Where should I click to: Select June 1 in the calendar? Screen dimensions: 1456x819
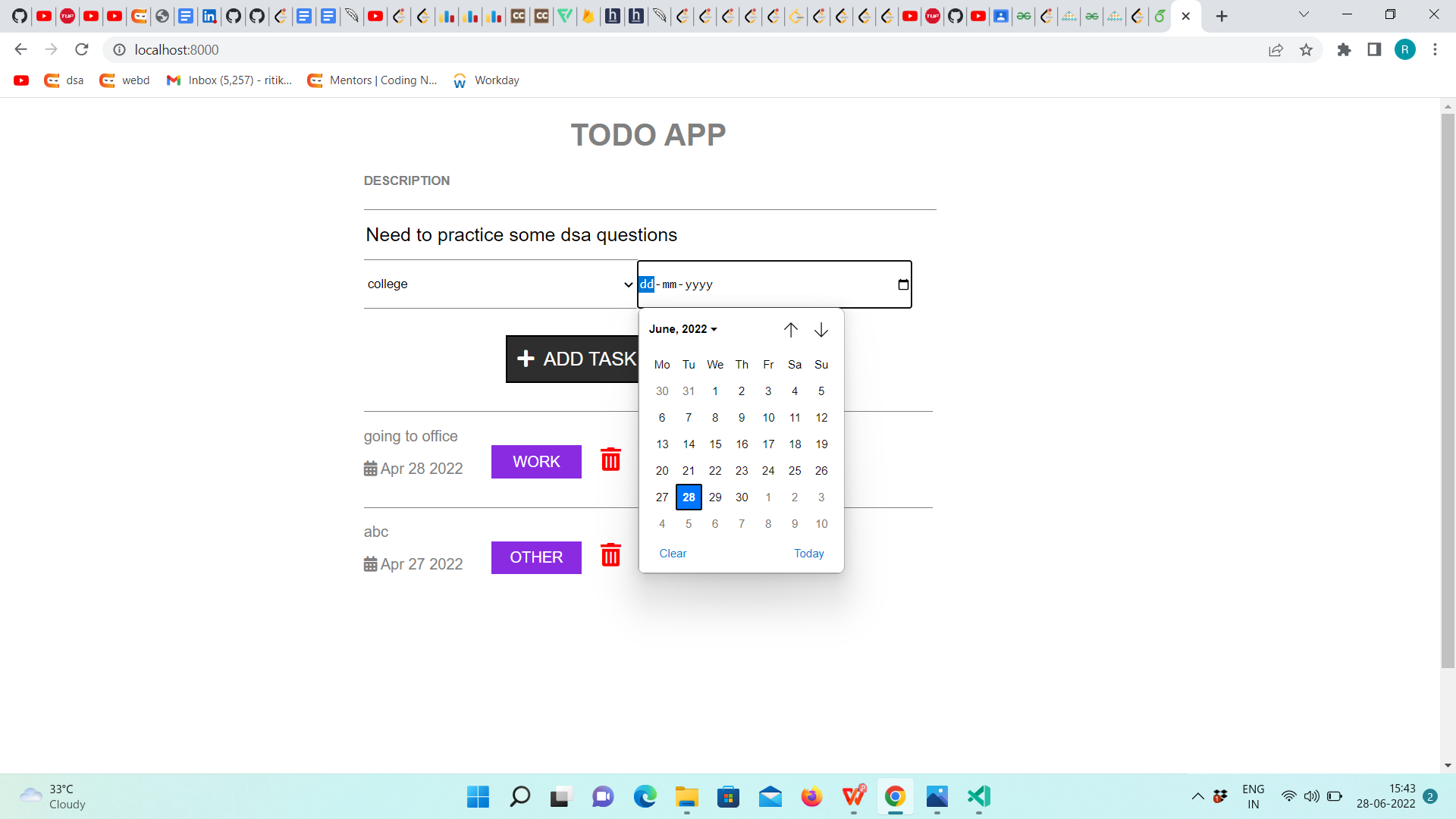click(715, 391)
